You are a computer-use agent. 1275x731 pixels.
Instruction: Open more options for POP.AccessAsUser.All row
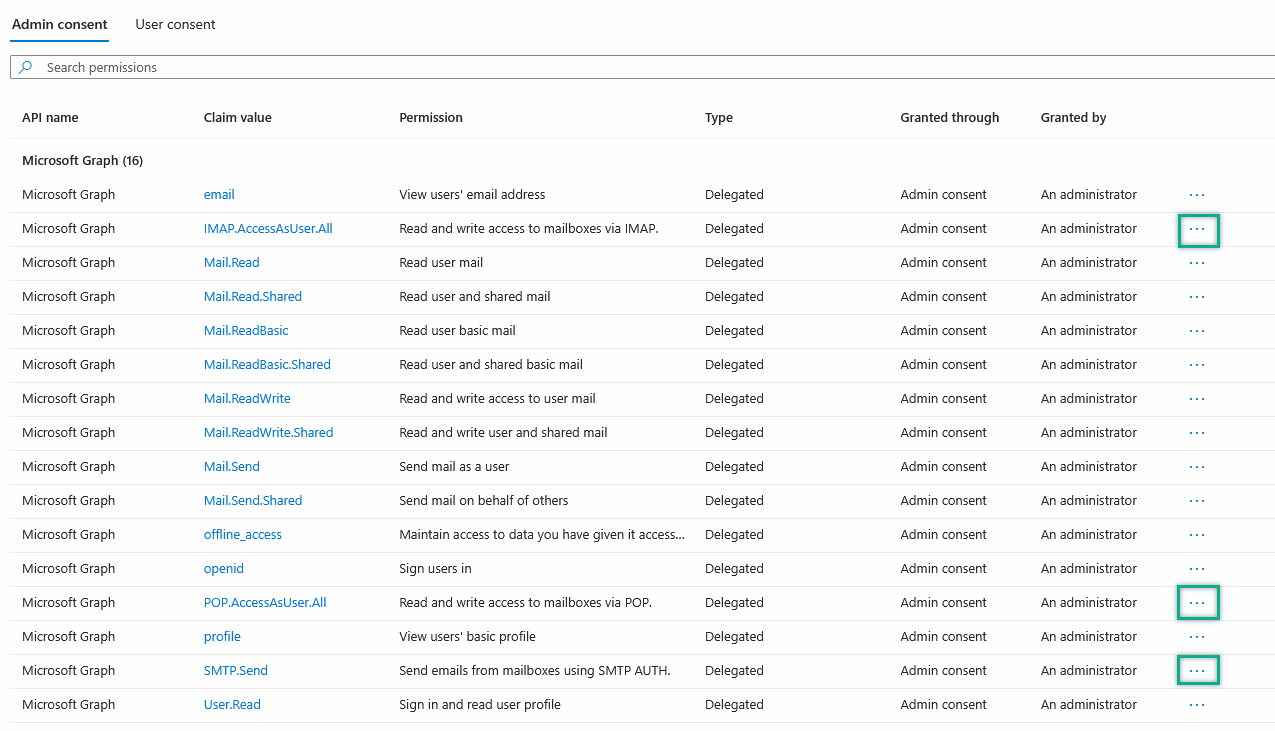1197,603
